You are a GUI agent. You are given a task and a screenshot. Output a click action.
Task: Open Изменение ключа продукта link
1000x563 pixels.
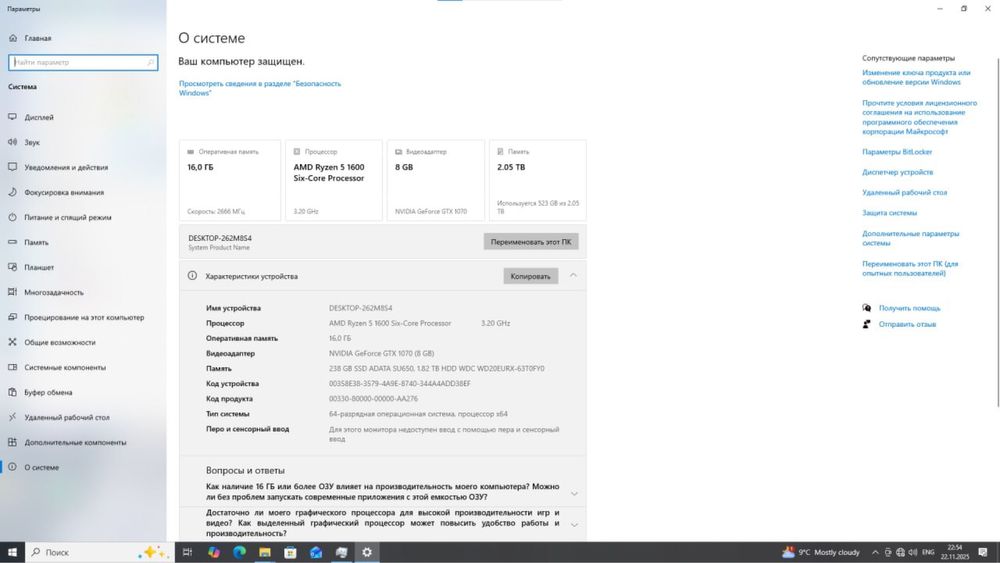point(916,77)
